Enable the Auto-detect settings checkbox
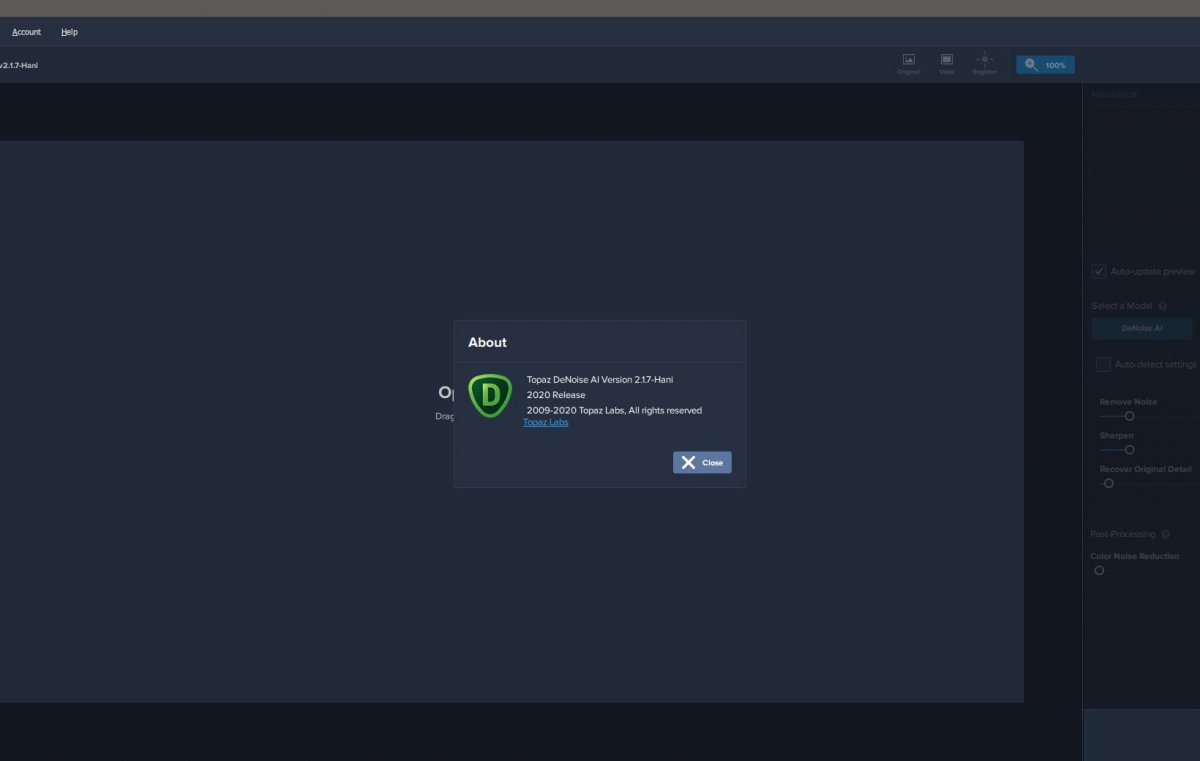The height and width of the screenshot is (761, 1200). coord(1103,365)
